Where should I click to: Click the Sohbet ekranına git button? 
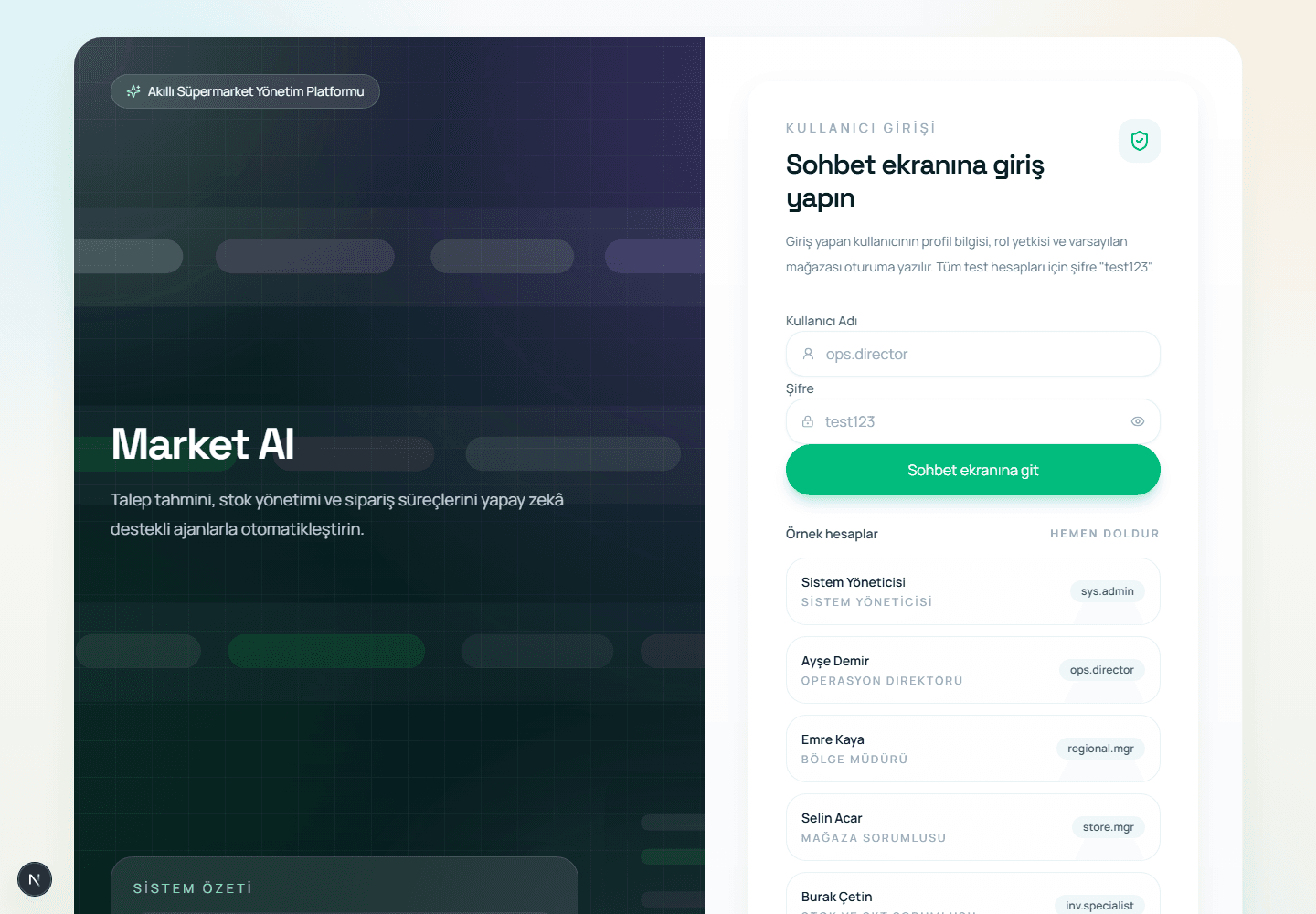[x=973, y=470]
